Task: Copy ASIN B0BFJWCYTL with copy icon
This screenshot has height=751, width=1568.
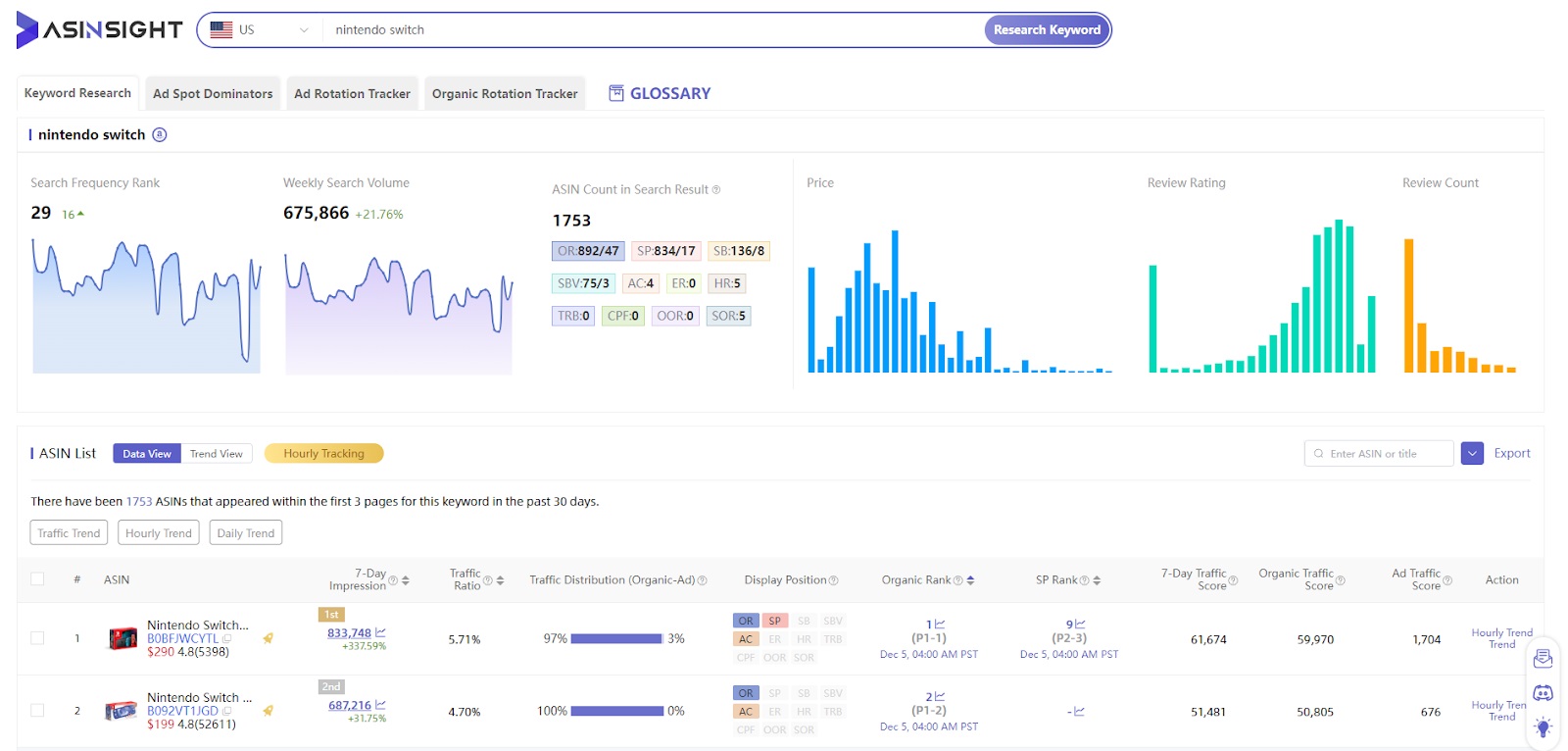Action: point(227,638)
